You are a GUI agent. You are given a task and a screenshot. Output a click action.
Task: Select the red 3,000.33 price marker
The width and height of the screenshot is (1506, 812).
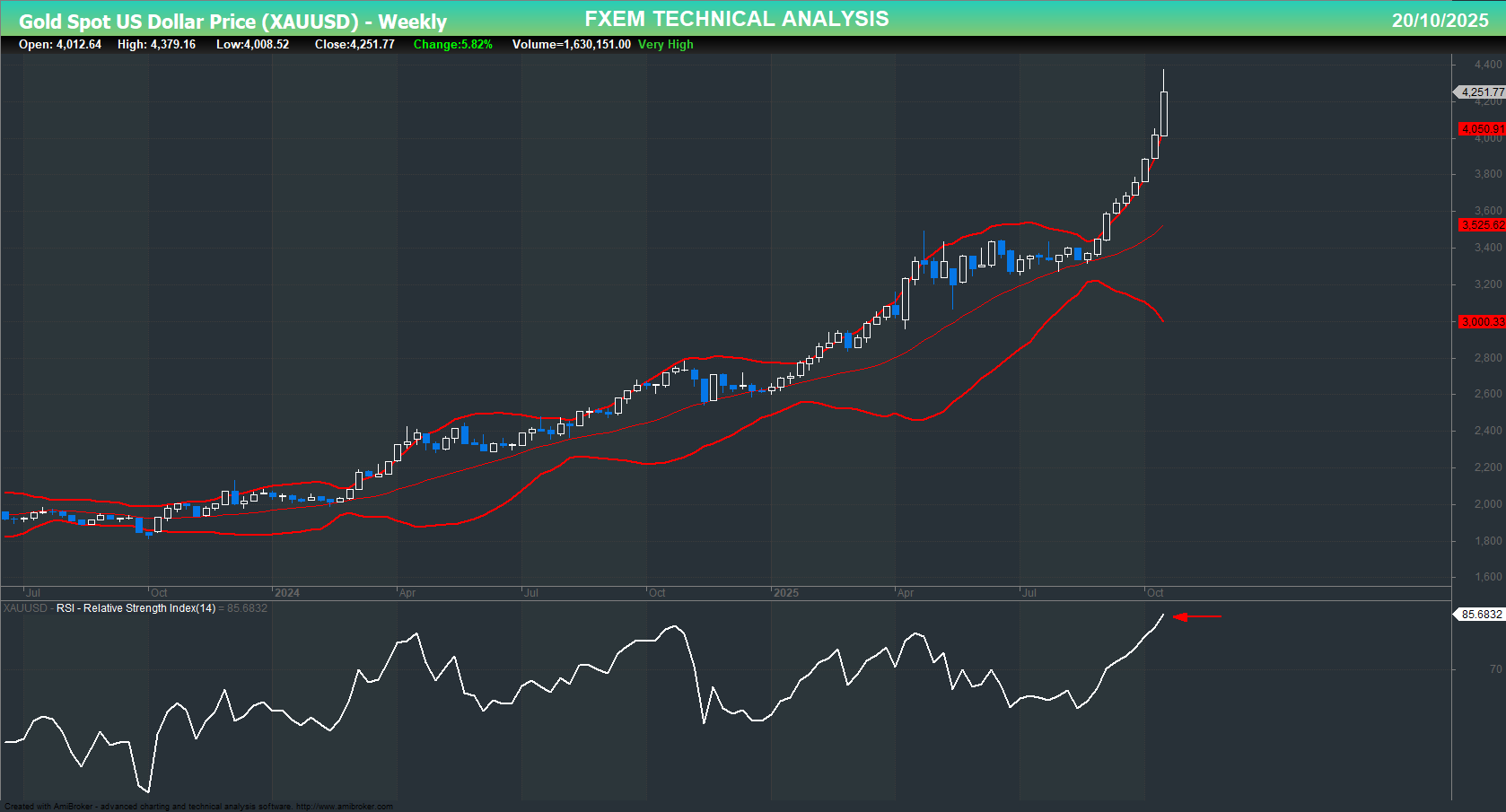1482,321
